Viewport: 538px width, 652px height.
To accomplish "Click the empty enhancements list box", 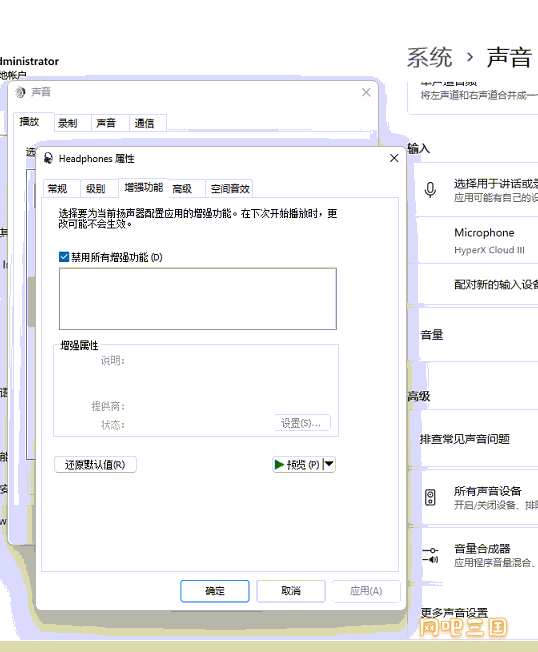I will [x=198, y=299].
